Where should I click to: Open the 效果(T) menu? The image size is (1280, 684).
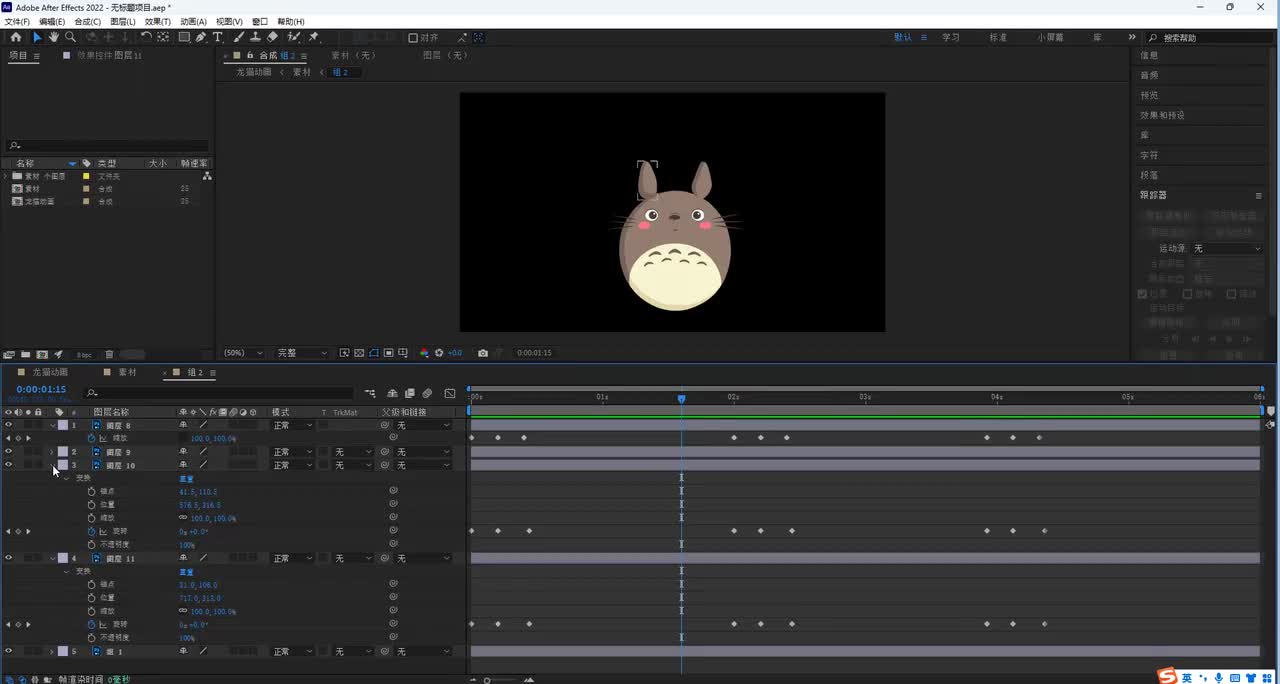pyautogui.click(x=158, y=21)
